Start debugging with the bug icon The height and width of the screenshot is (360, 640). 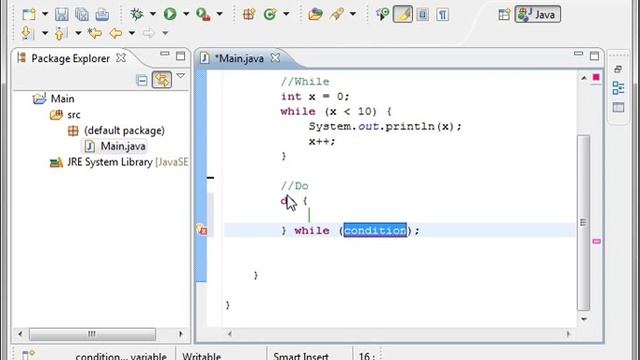137,14
